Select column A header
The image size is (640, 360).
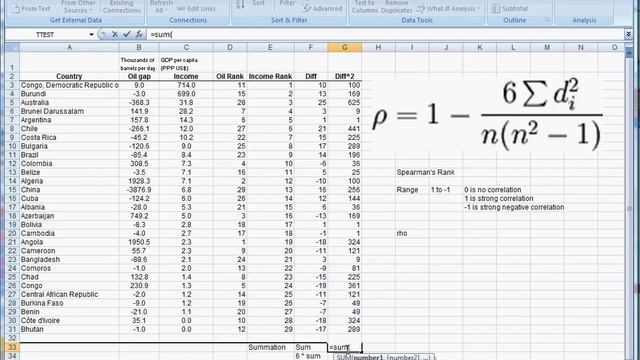(69, 47)
